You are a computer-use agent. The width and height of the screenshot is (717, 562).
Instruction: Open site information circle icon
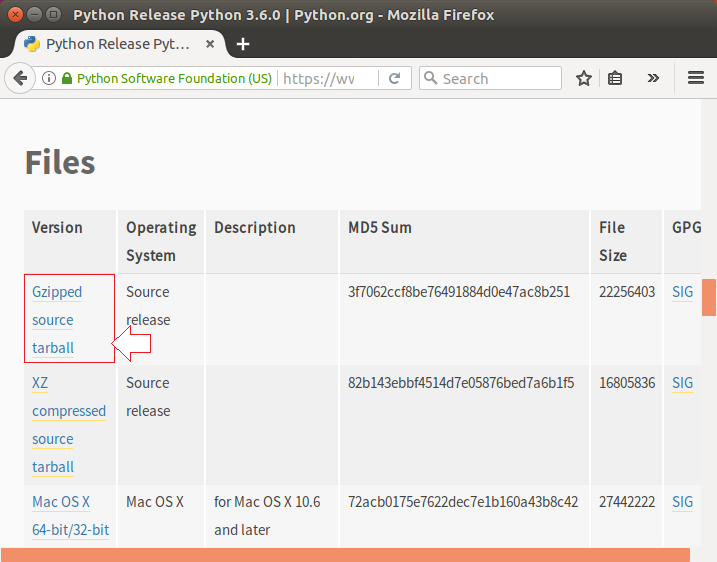(x=48, y=78)
